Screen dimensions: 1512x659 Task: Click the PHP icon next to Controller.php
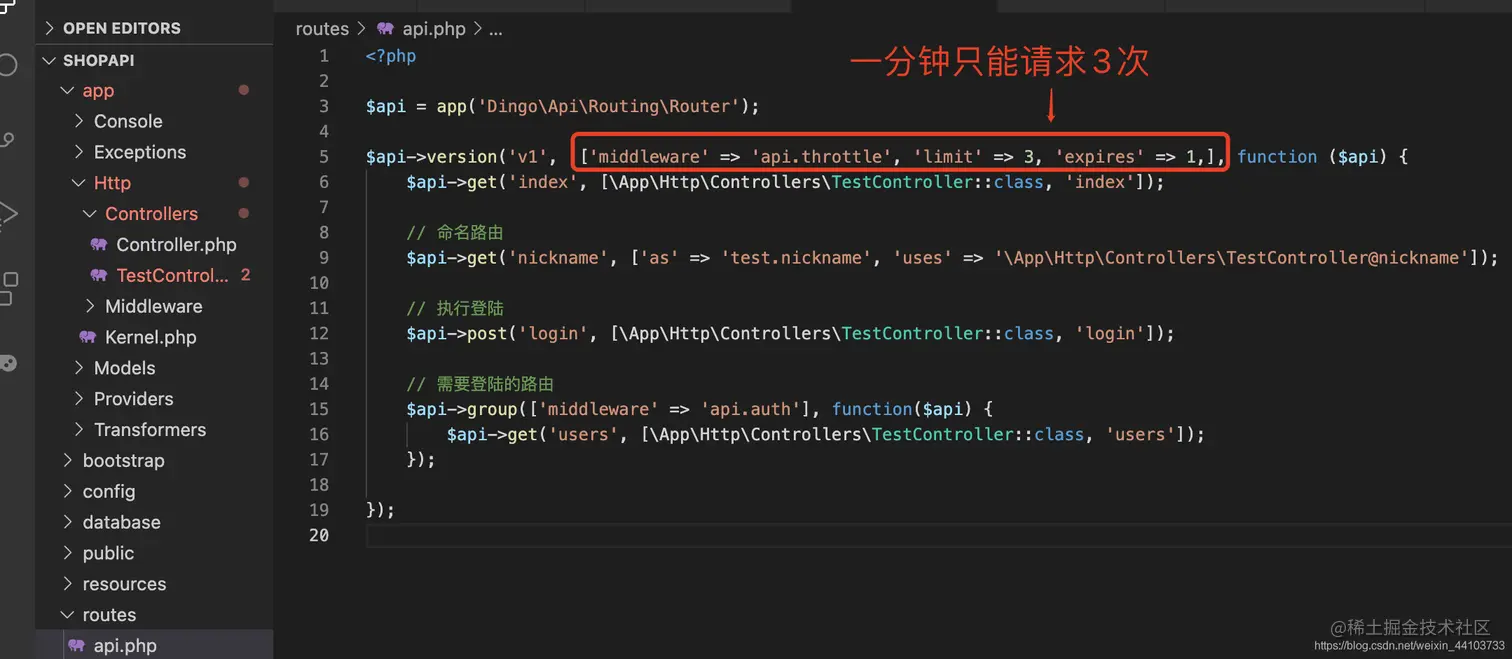pos(99,244)
